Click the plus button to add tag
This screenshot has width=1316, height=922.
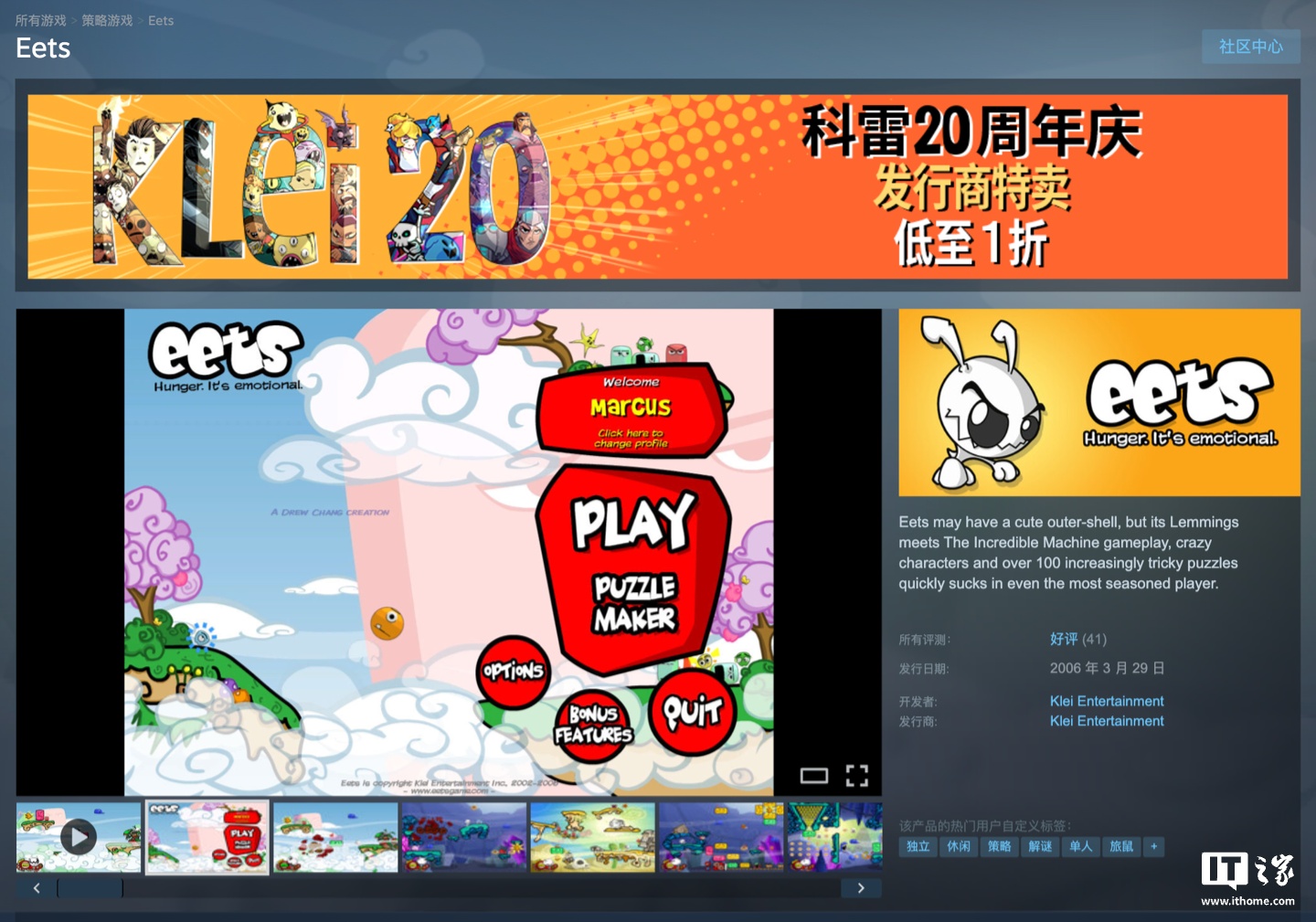point(1154,847)
